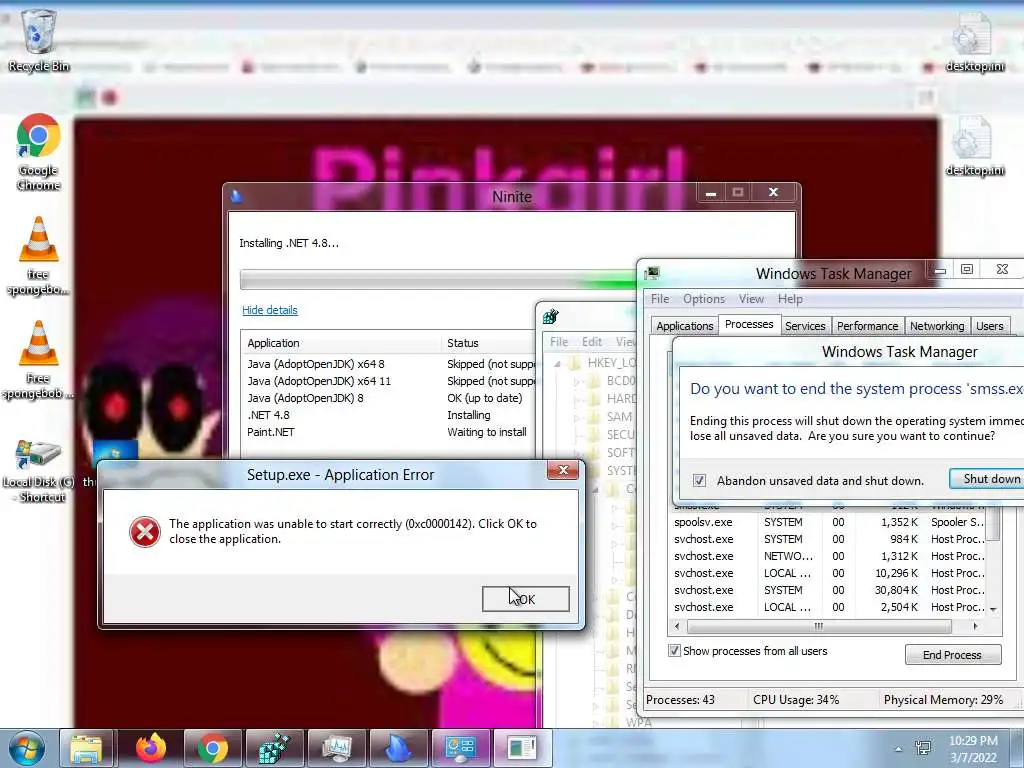Select svchost.exe row using 30,804 K
This screenshot has height=768, width=1024.
click(828, 590)
